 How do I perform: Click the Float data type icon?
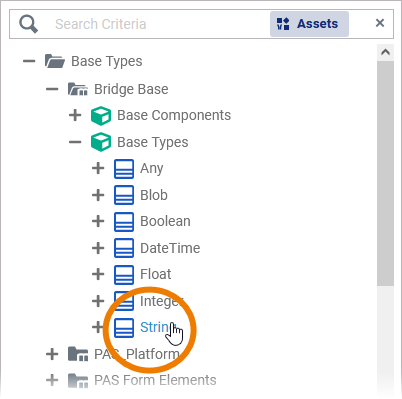click(x=124, y=275)
